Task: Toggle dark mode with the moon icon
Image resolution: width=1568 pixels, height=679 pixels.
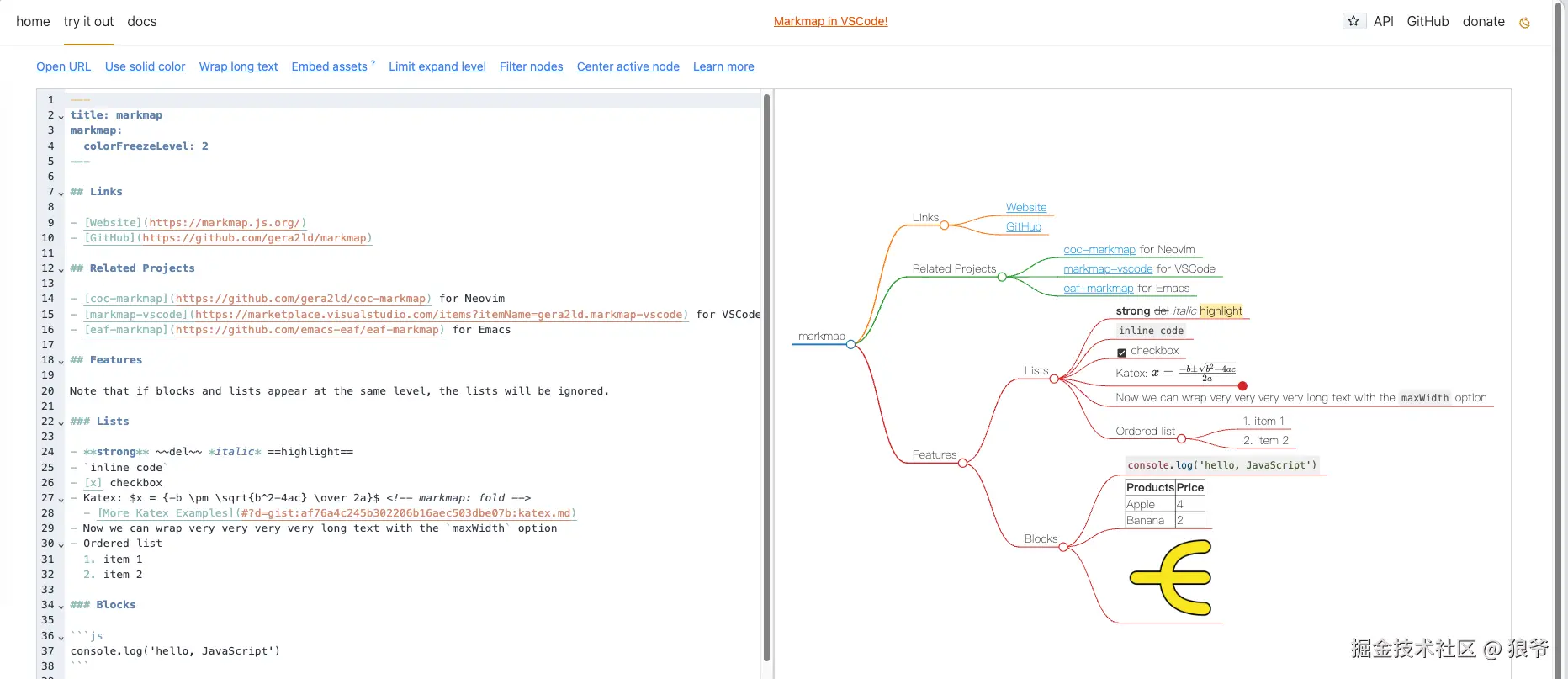Action: click(1524, 22)
